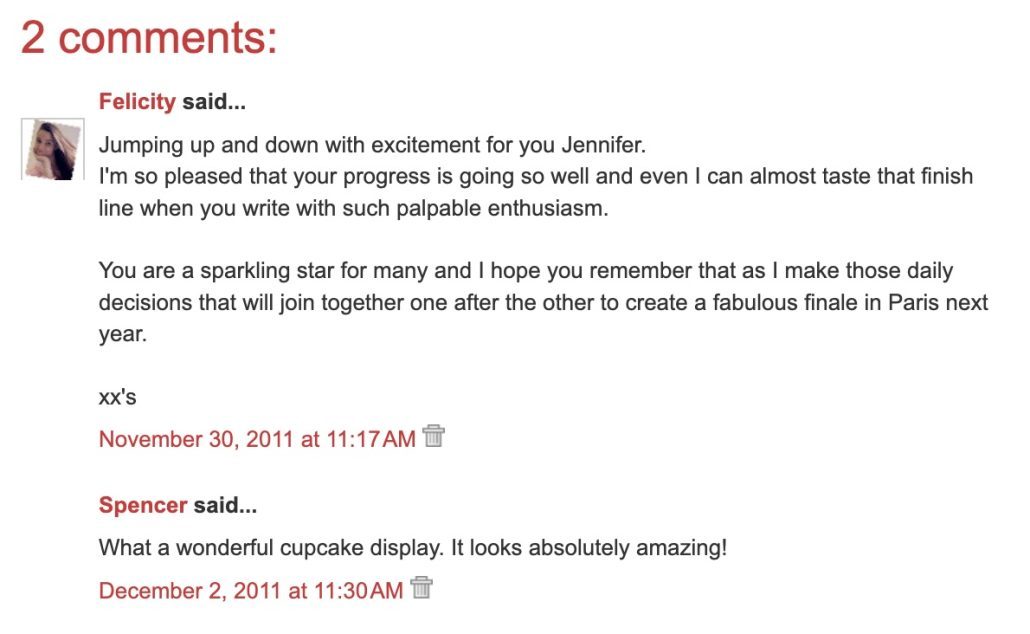
Task: Click the "xx's" sign-off text
Action: pyautogui.click(x=117, y=397)
